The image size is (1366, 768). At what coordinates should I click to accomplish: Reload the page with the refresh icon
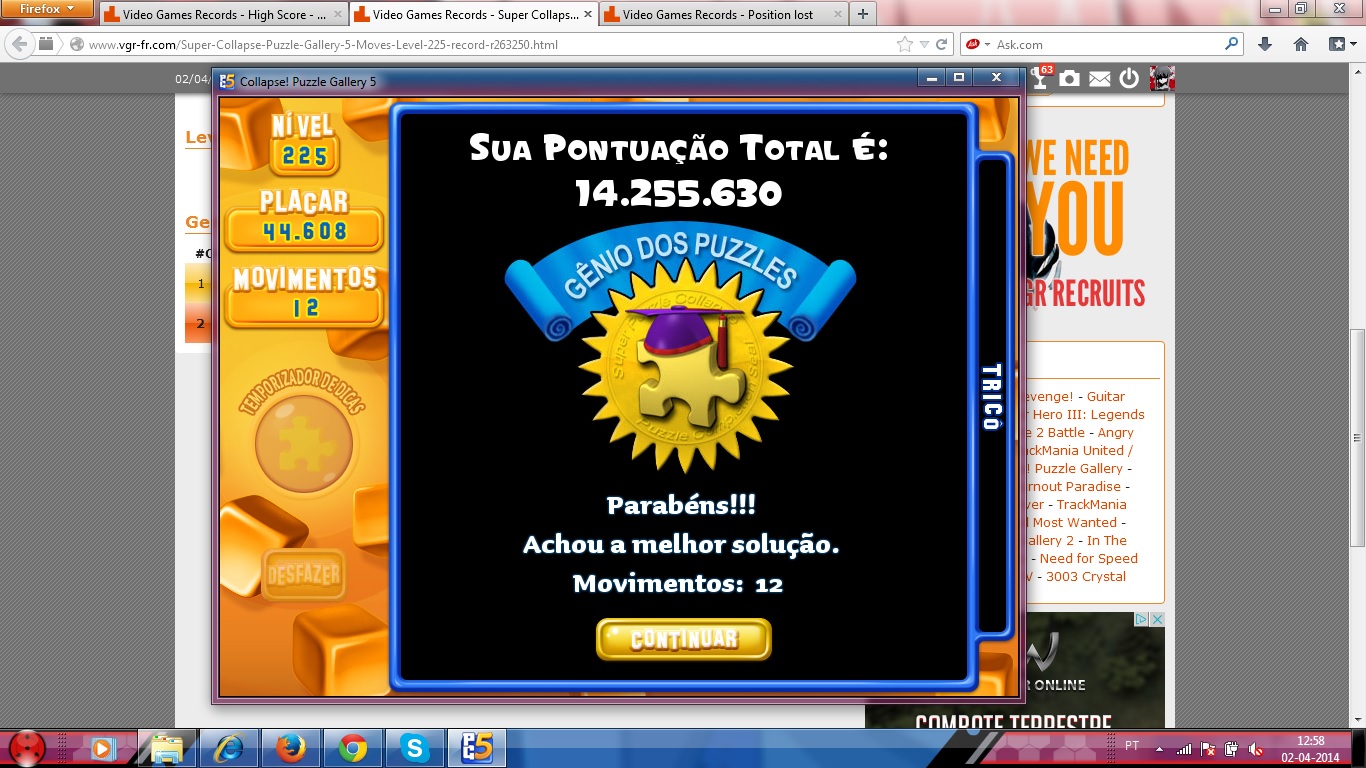tap(942, 44)
